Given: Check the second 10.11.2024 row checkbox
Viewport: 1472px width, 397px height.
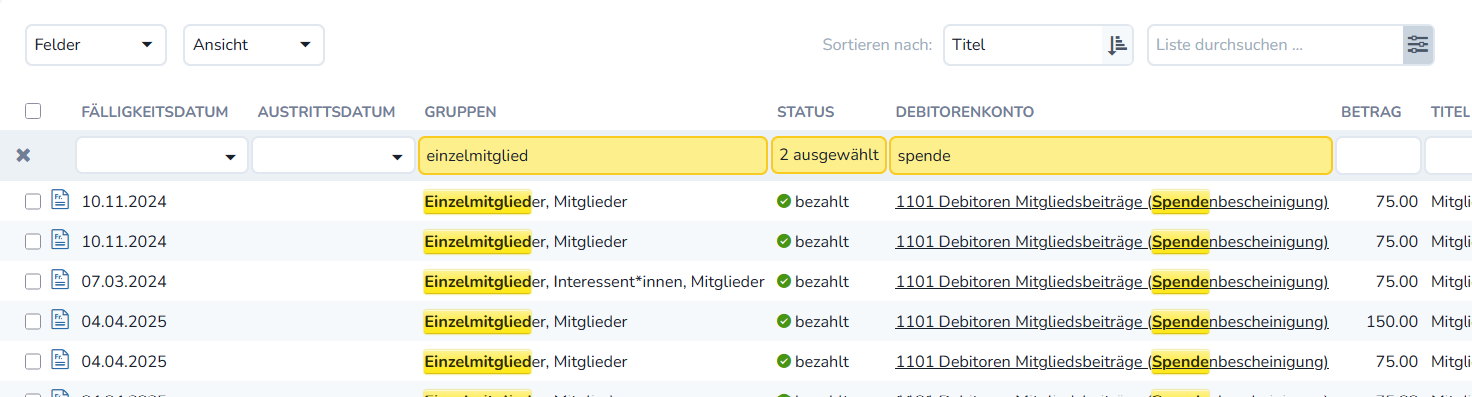Looking at the screenshot, I should coord(33,241).
